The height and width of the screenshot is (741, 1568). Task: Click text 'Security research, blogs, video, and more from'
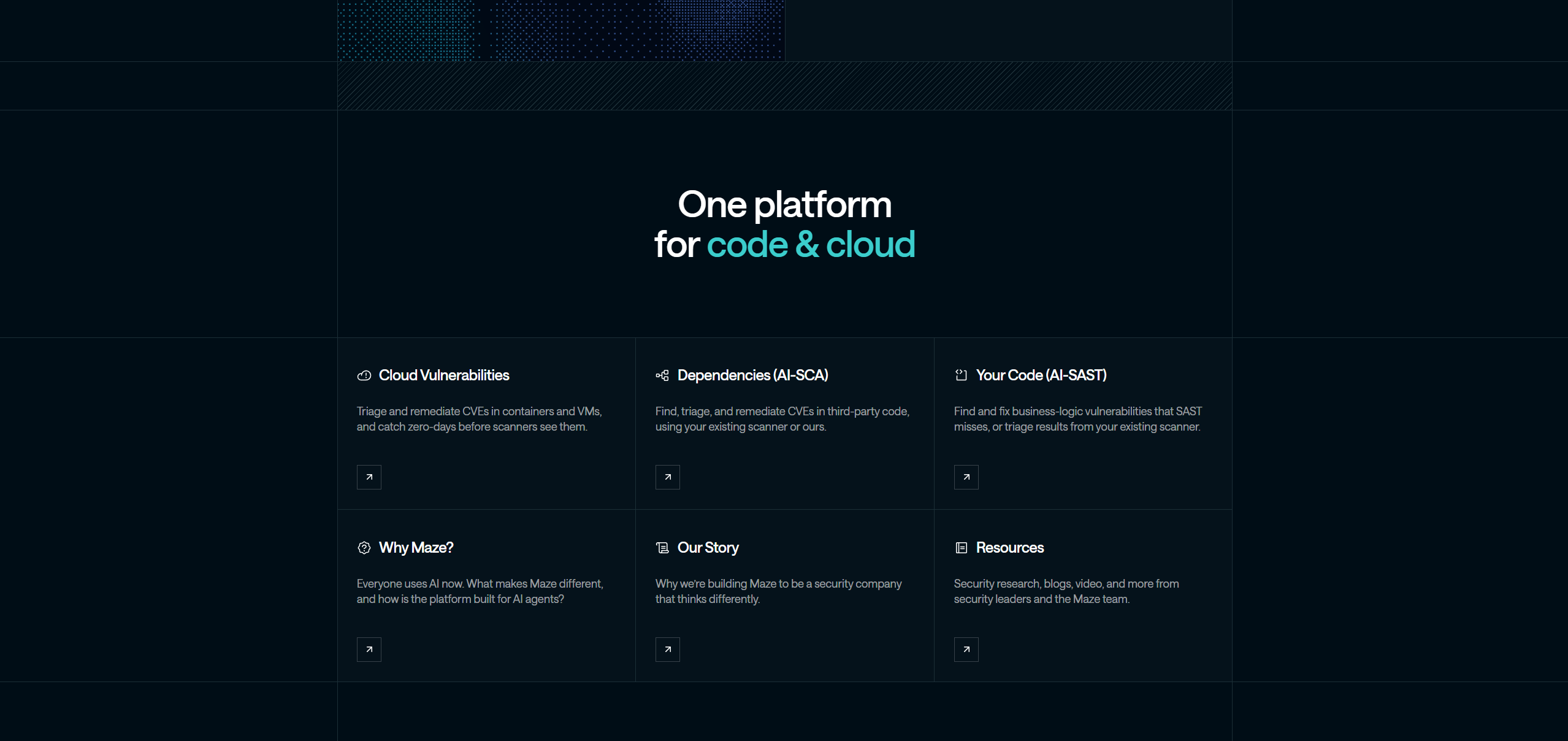pyautogui.click(x=1066, y=584)
